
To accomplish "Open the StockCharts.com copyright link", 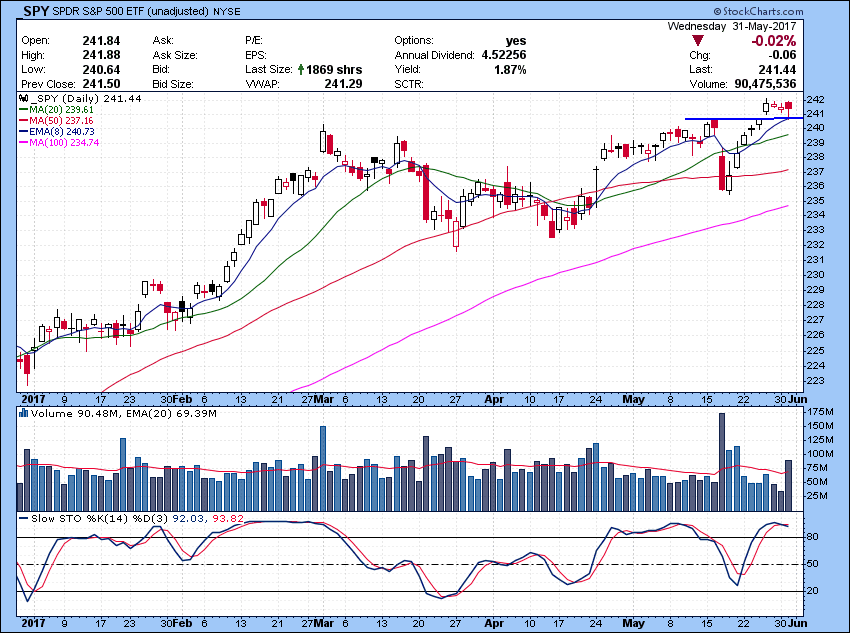I will tap(758, 11).
